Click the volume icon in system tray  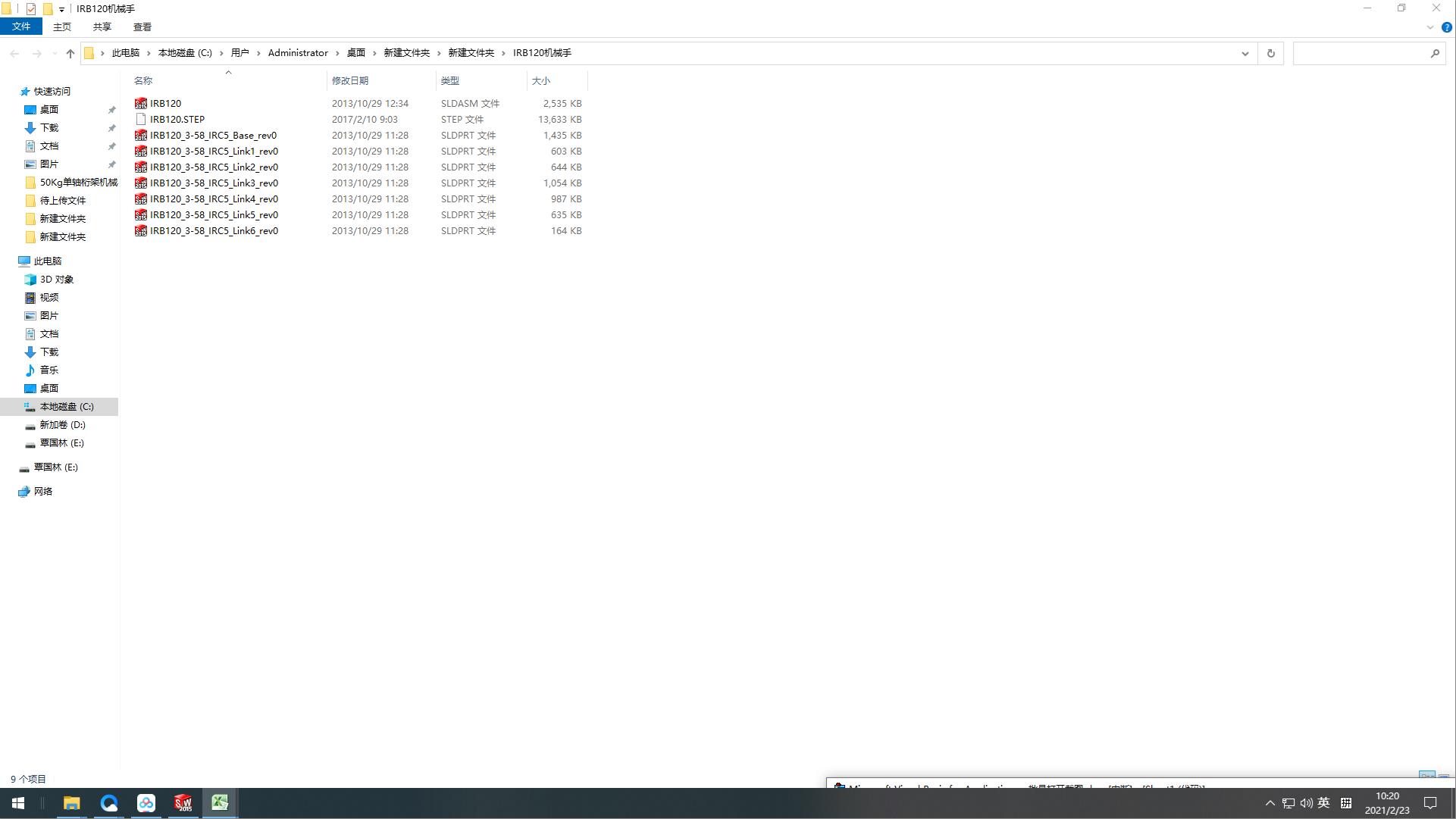coord(1306,803)
